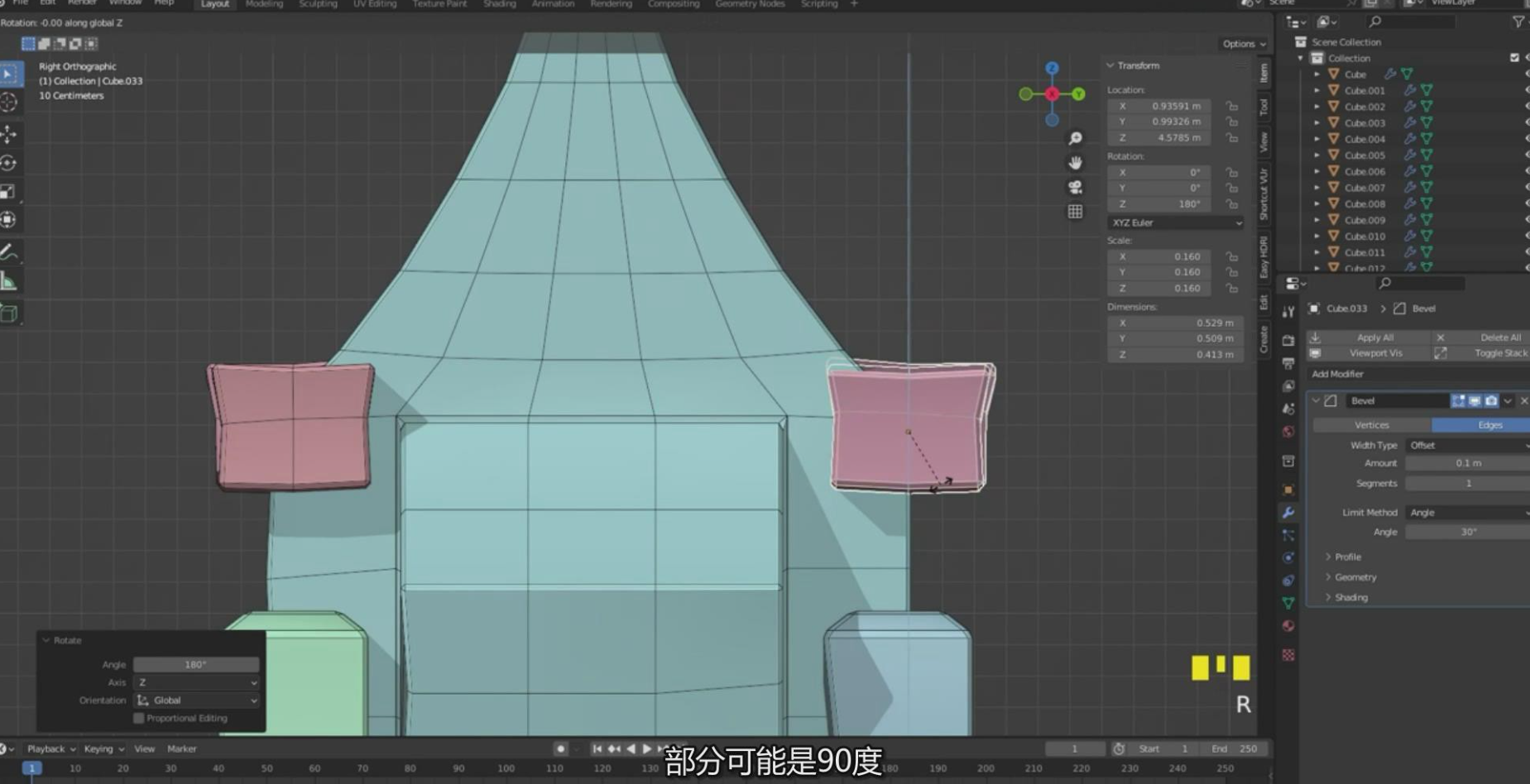Open the Modeling workspace tab
1530x784 pixels.
tap(264, 4)
